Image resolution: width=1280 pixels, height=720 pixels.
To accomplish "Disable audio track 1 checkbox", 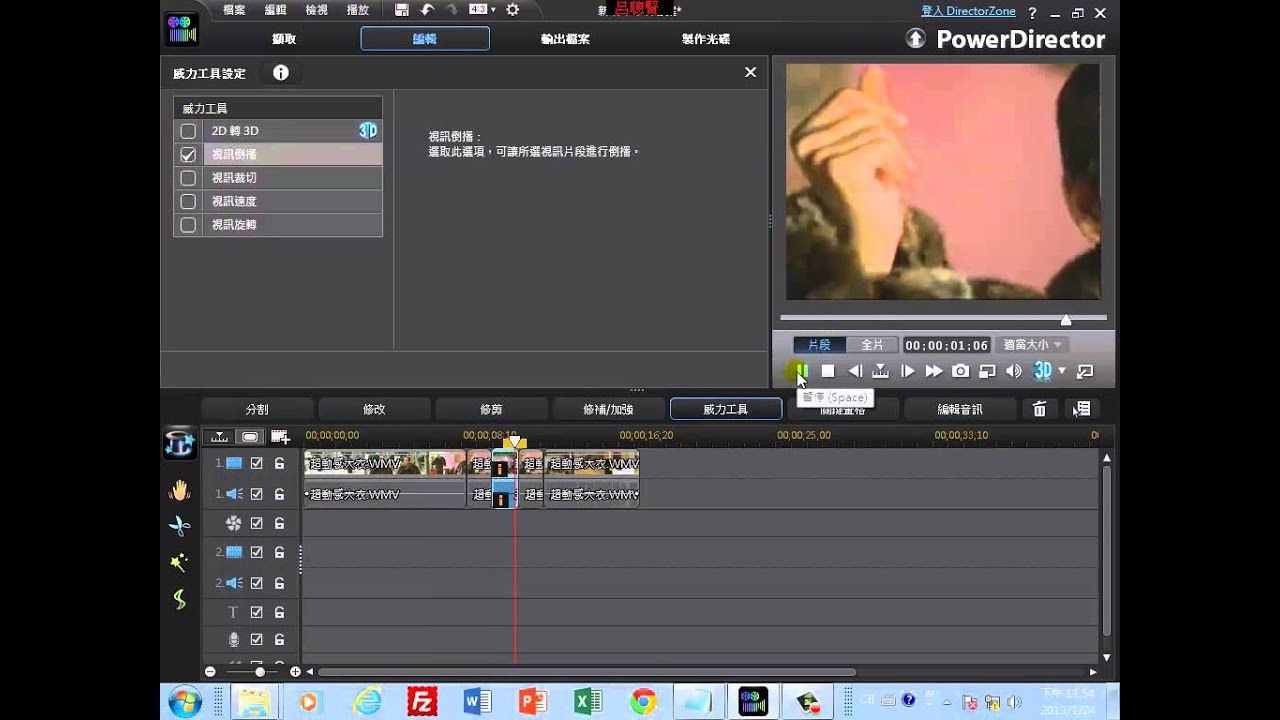I will pos(257,493).
